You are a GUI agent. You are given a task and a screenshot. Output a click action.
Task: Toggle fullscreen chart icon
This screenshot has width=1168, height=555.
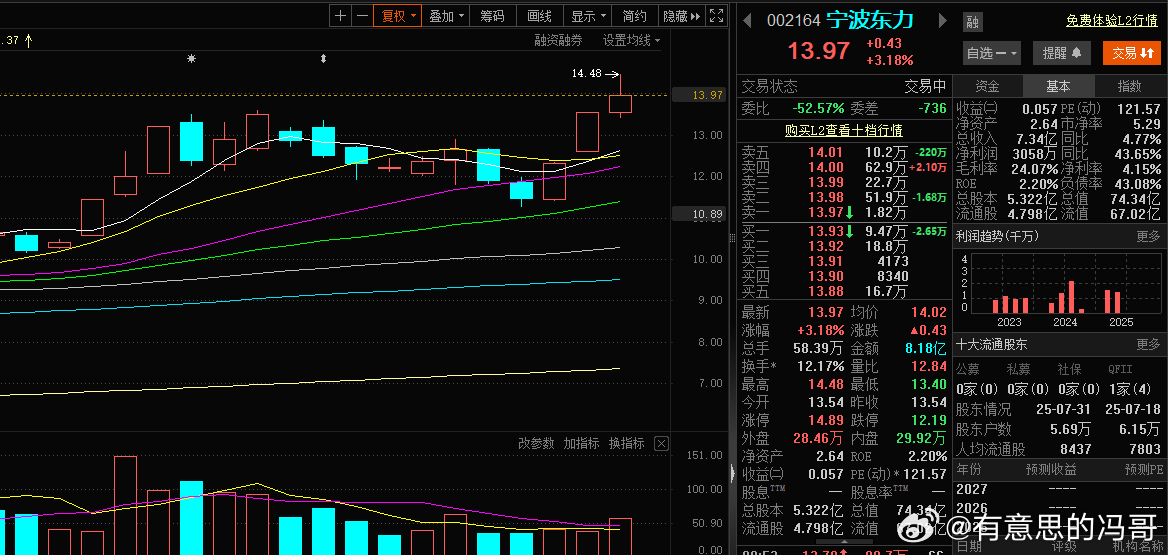[716, 16]
